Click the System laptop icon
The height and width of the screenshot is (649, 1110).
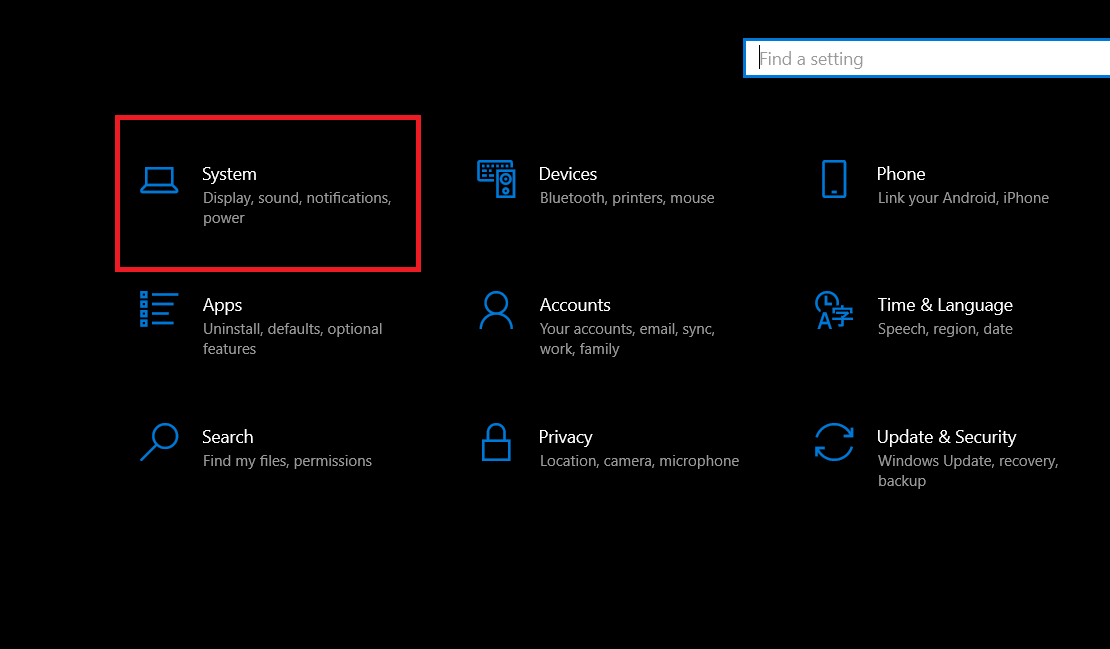159,180
